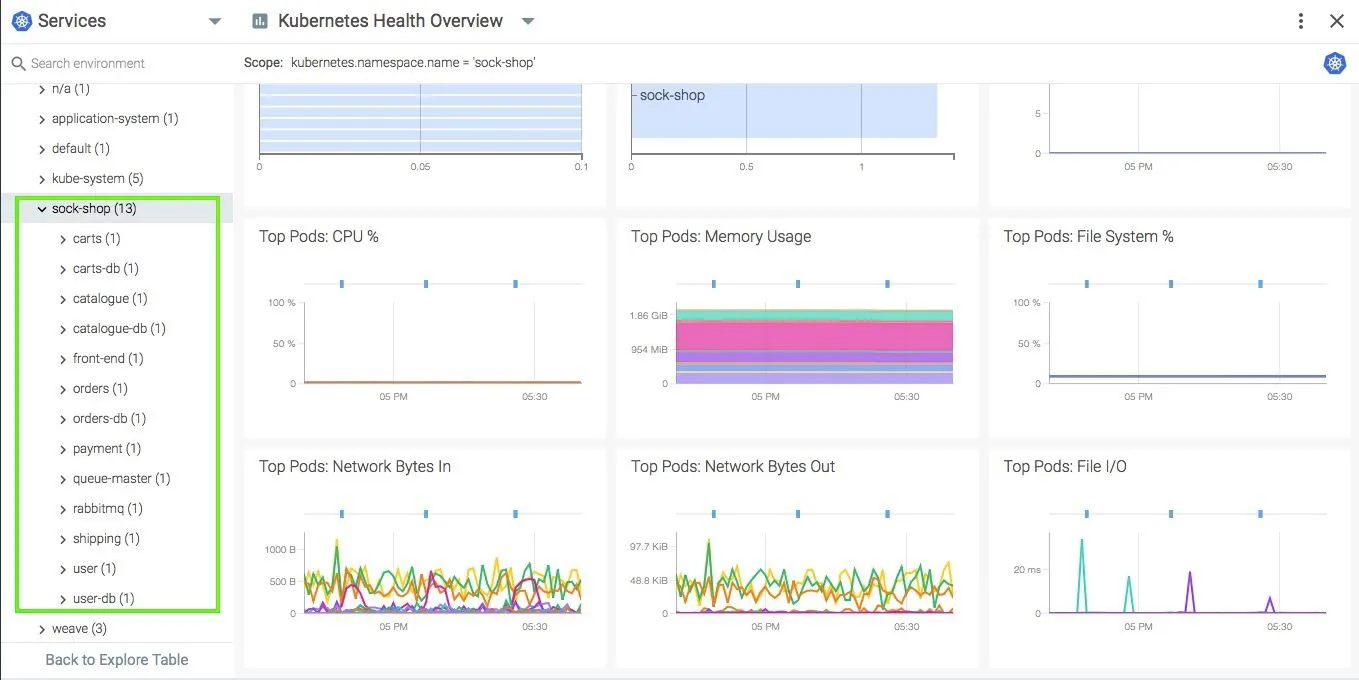Click Back to Explore Table link
The height and width of the screenshot is (680, 1359).
point(116,659)
